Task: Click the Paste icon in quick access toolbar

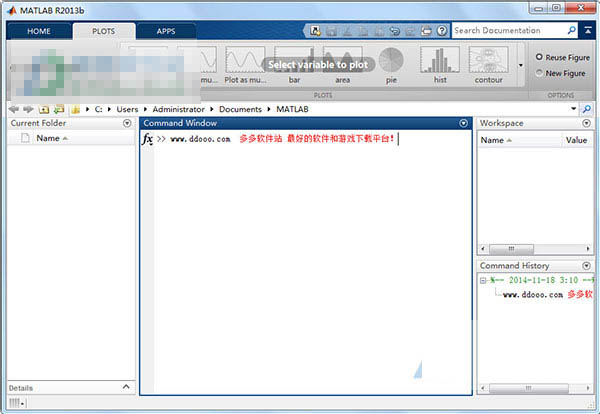Action: pyautogui.click(x=378, y=31)
